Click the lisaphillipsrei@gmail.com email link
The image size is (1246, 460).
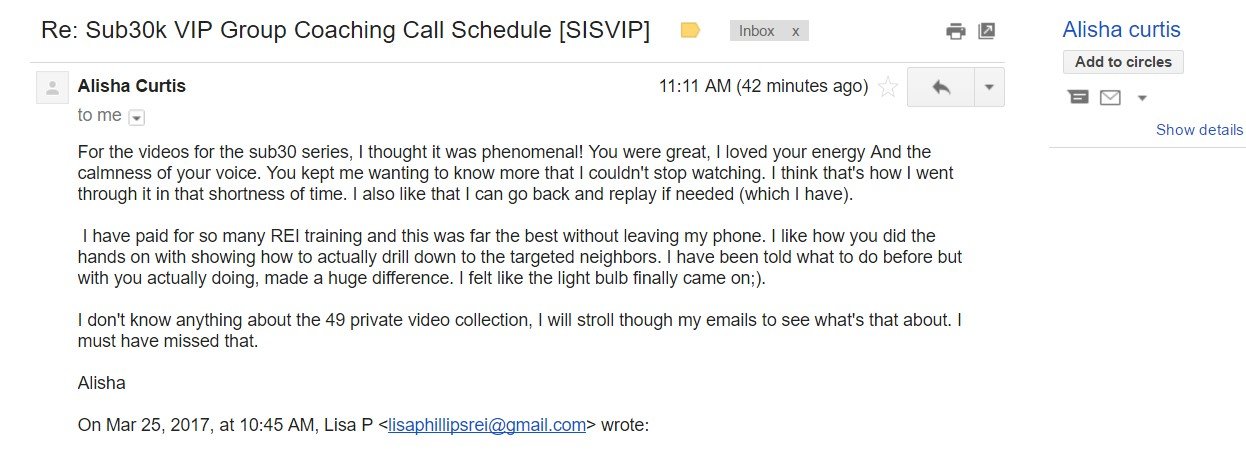point(487,425)
